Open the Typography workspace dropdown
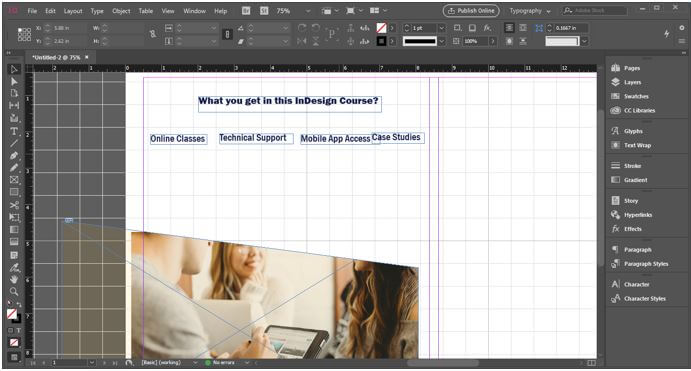 click(530, 11)
